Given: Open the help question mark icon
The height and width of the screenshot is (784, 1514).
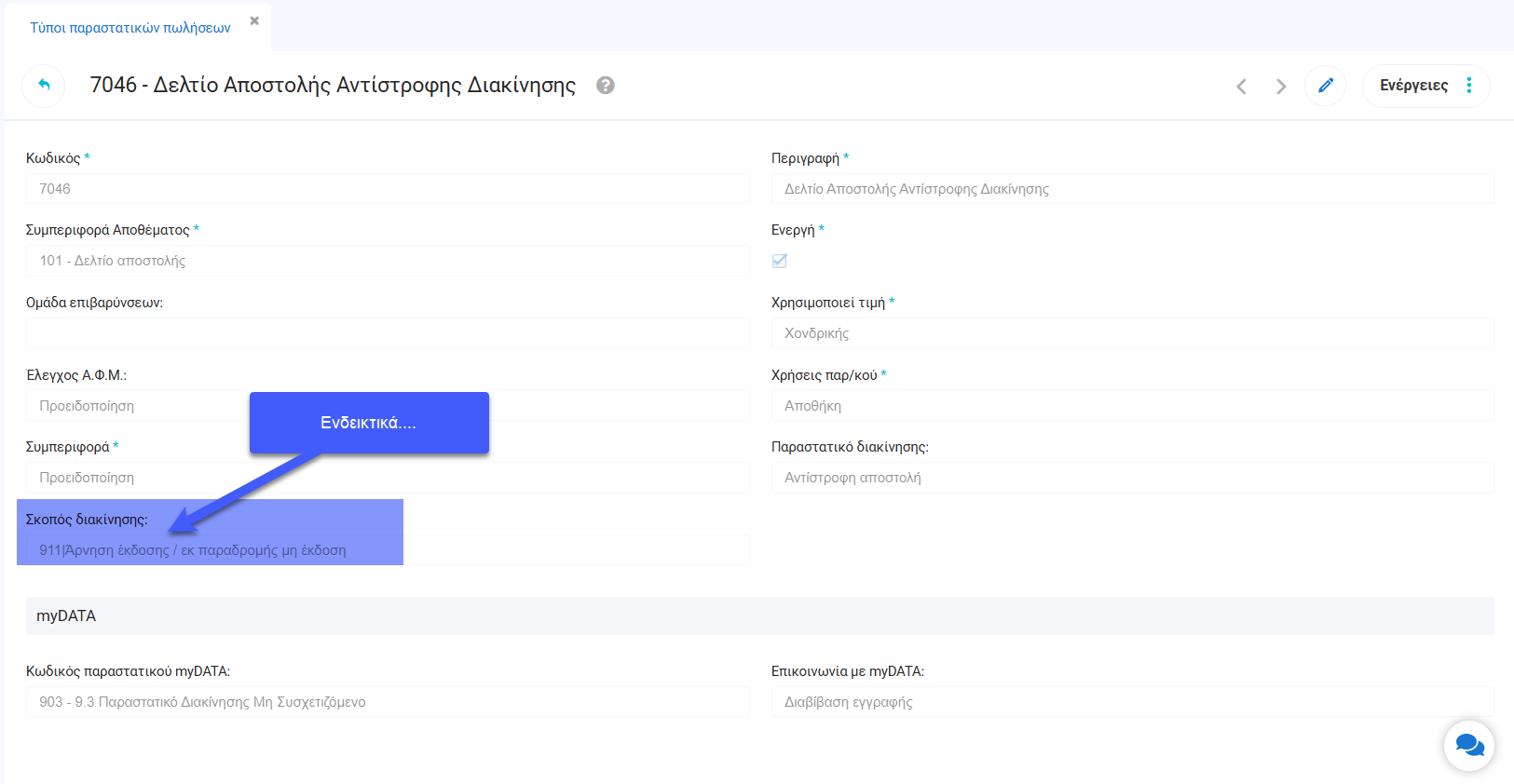Looking at the screenshot, I should pyautogui.click(x=606, y=86).
